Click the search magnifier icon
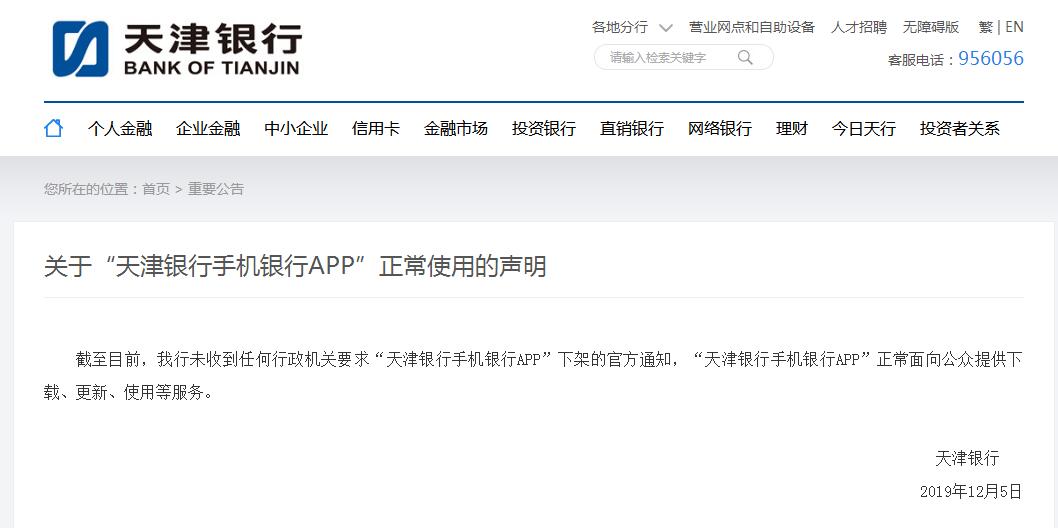The image size is (1058, 528). point(745,58)
